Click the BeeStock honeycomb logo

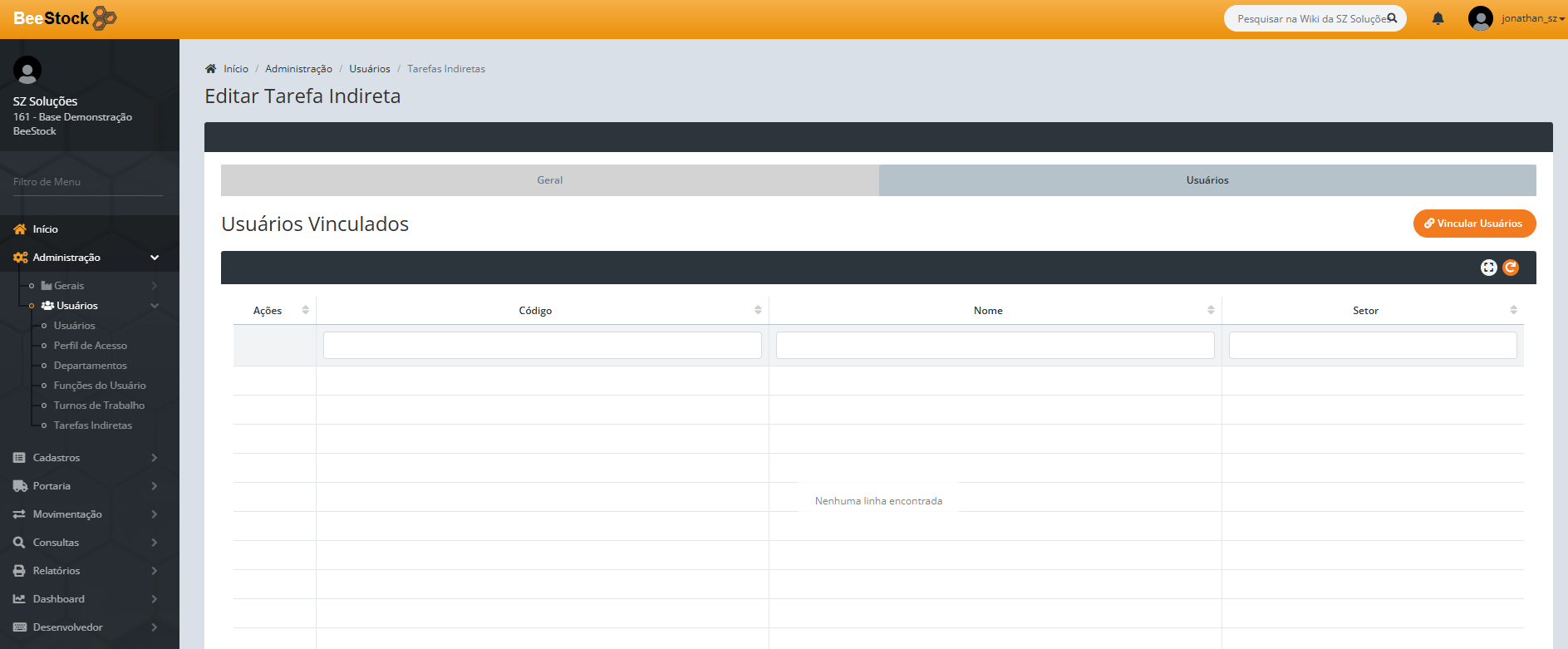105,18
